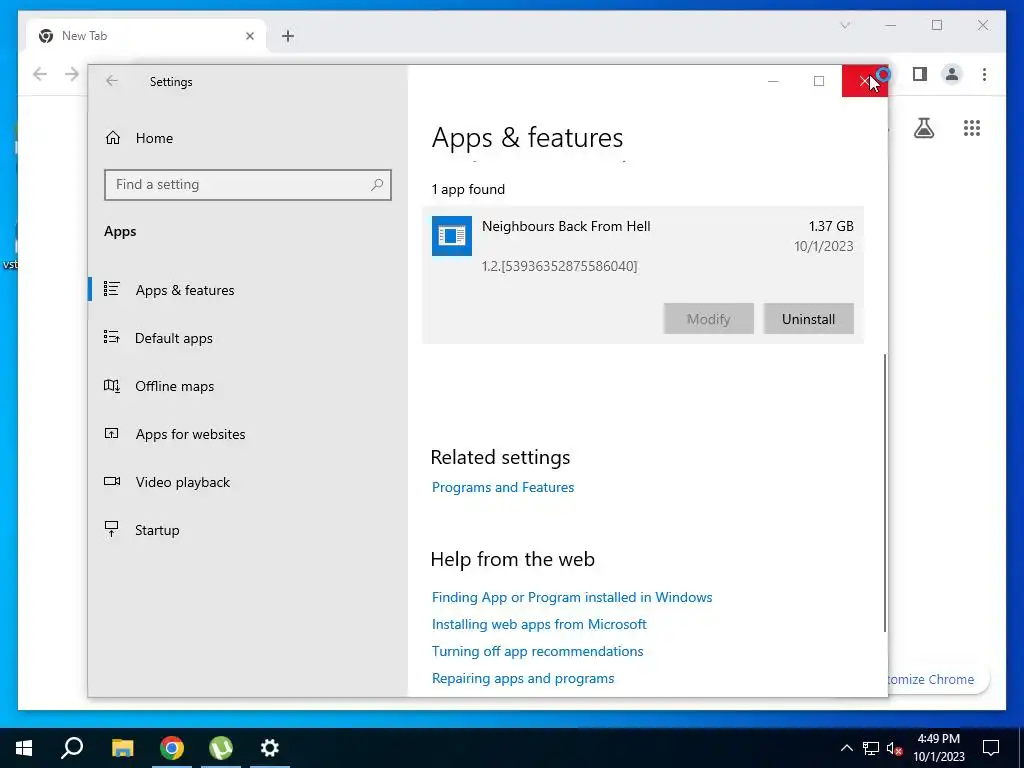Click Settings gear on taskbar

270,748
